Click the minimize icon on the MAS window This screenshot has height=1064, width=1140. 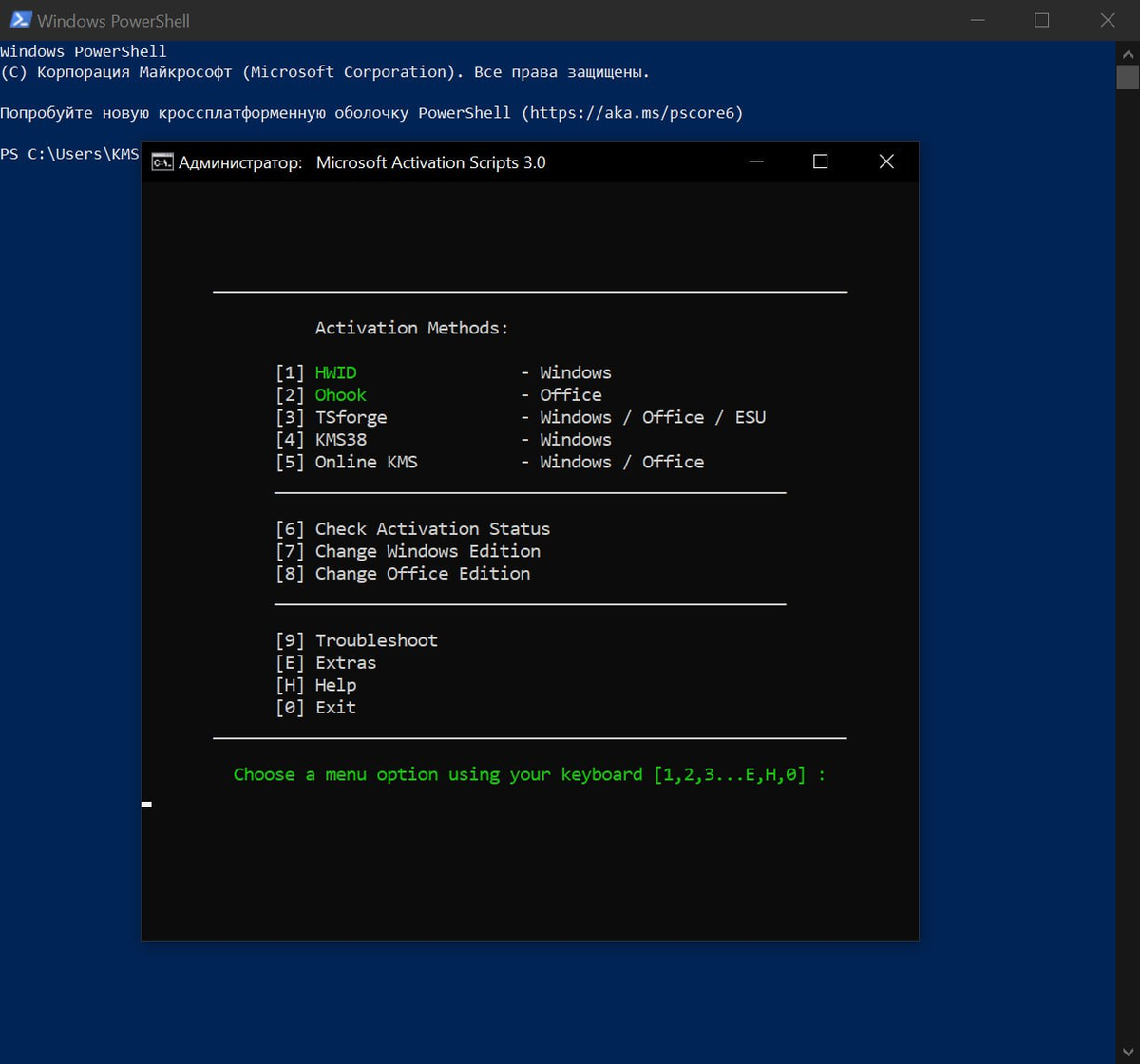coord(755,162)
